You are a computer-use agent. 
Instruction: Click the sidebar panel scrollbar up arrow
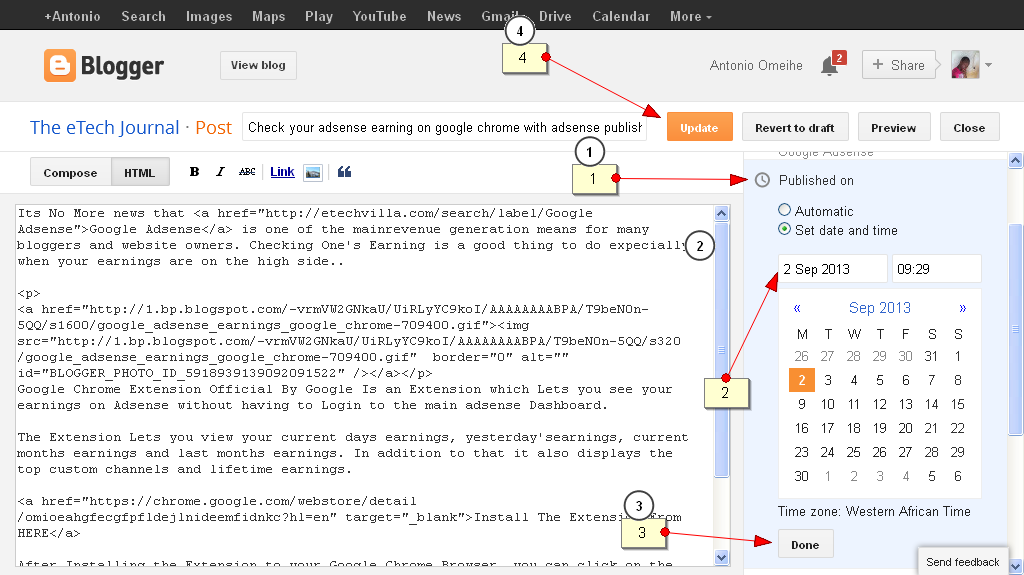[1016, 160]
